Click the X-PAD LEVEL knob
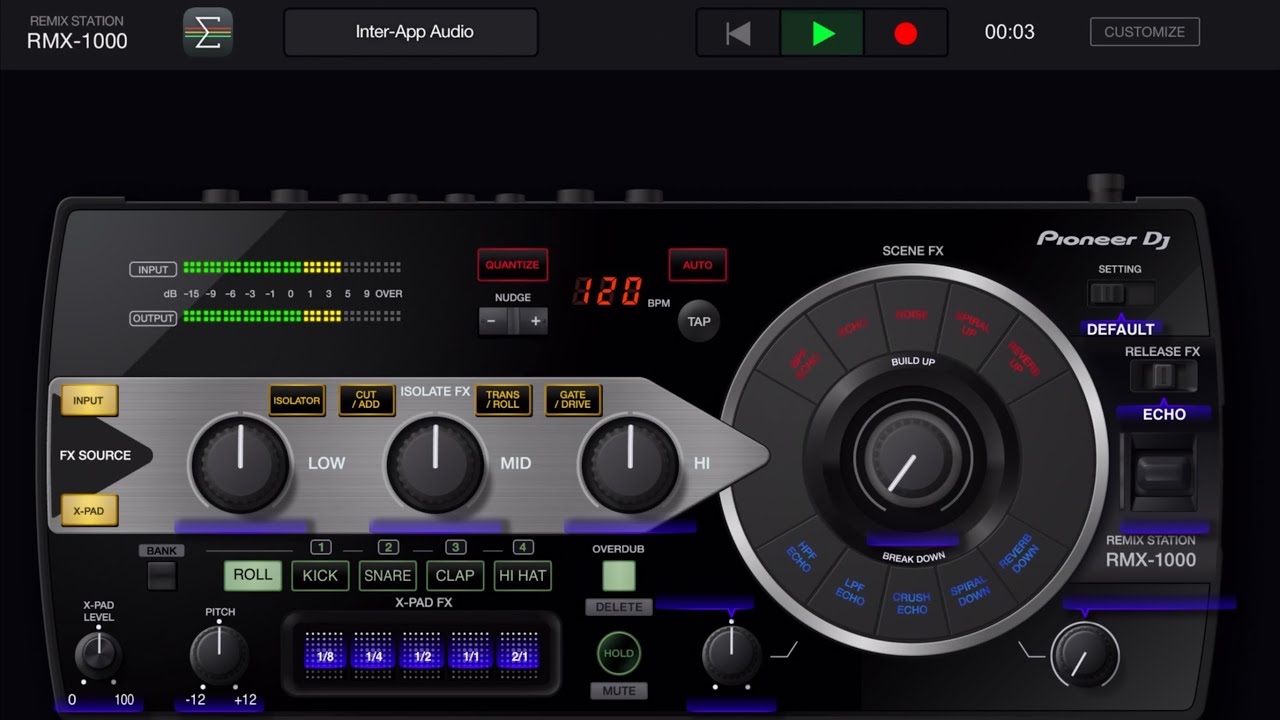 click(98, 655)
